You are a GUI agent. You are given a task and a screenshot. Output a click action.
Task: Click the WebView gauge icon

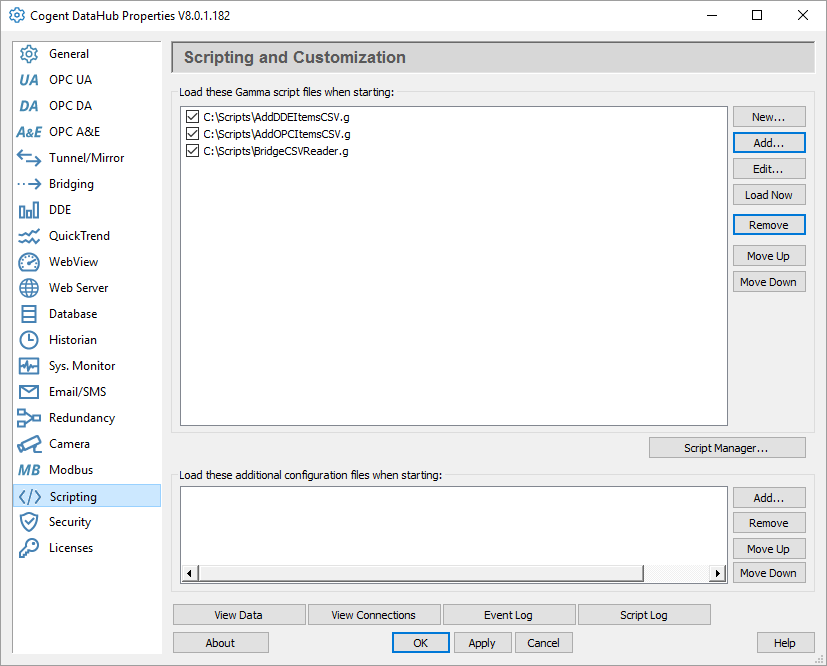click(29, 262)
